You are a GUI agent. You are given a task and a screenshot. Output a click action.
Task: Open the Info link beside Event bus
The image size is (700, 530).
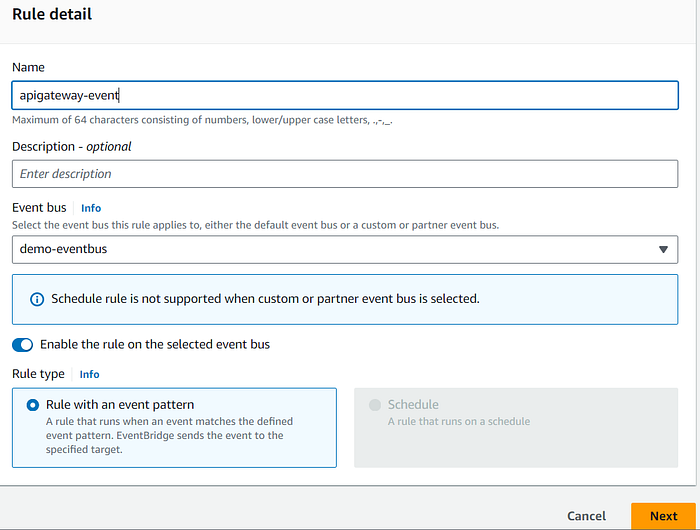tap(91, 208)
